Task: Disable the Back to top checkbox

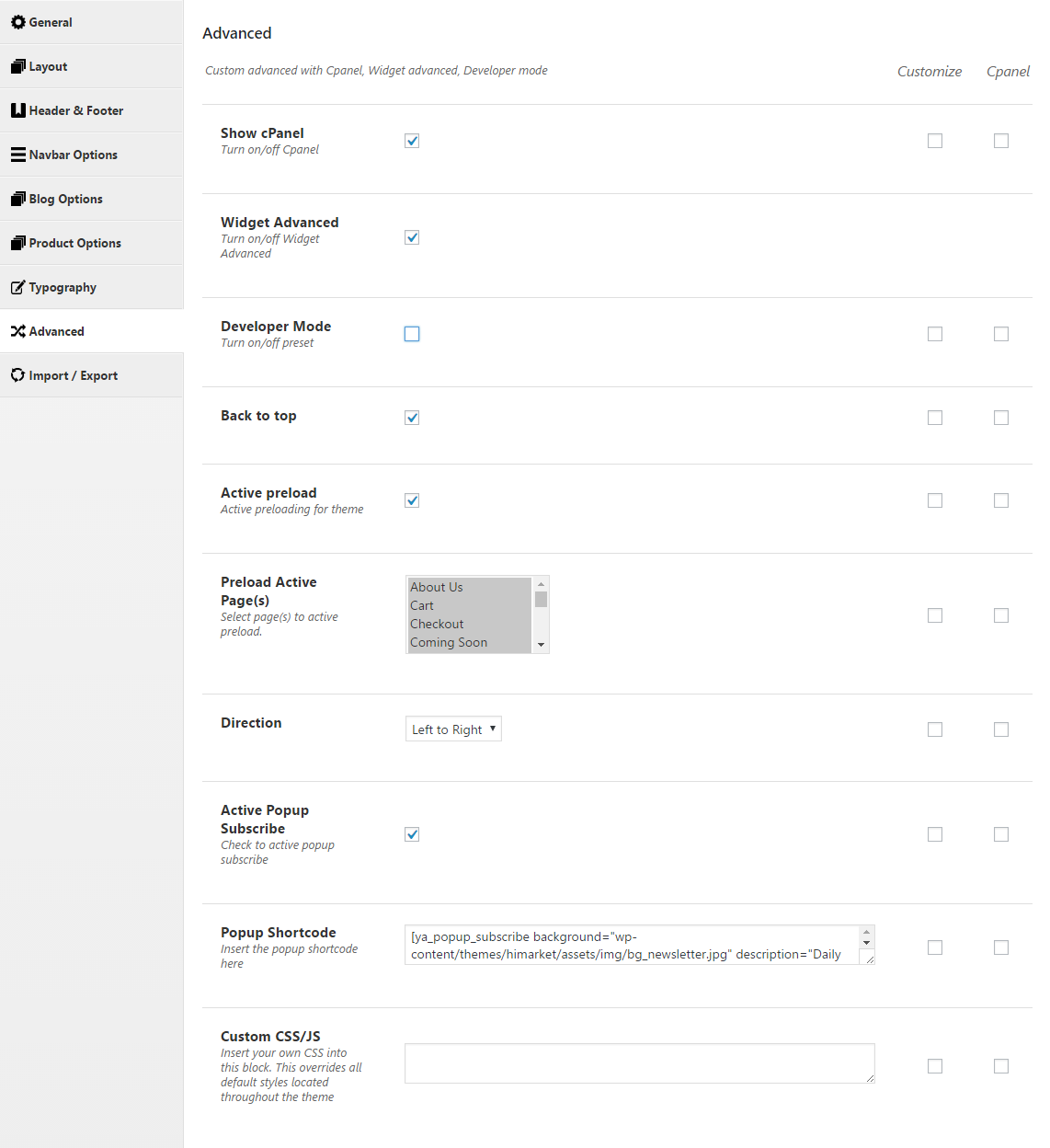Action: pos(412,418)
